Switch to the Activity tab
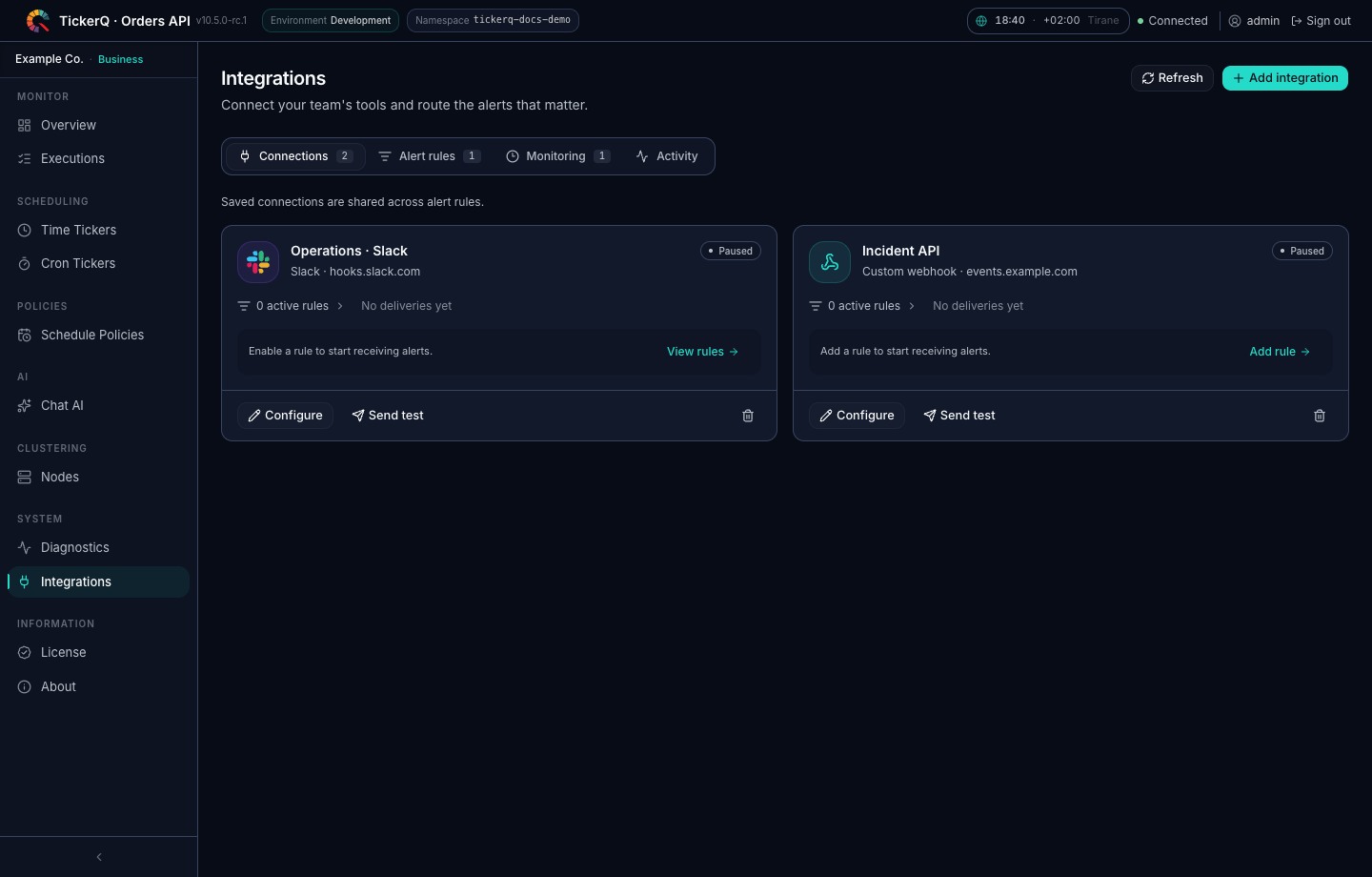The height and width of the screenshot is (877, 1372). click(667, 156)
